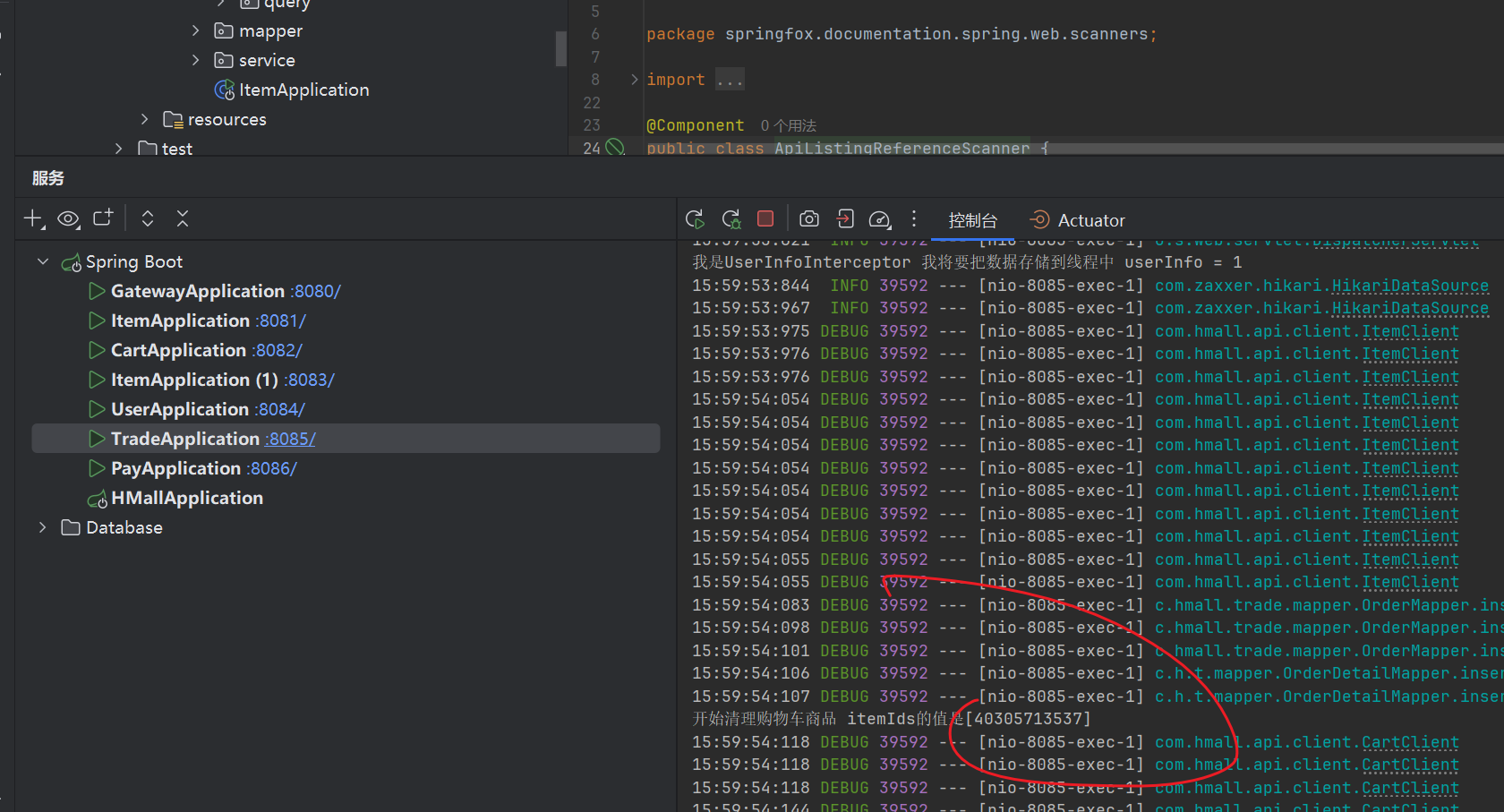This screenshot has height=812, width=1504.
Task: Open the GatewayApplication :8080/ port link
Action: point(315,291)
